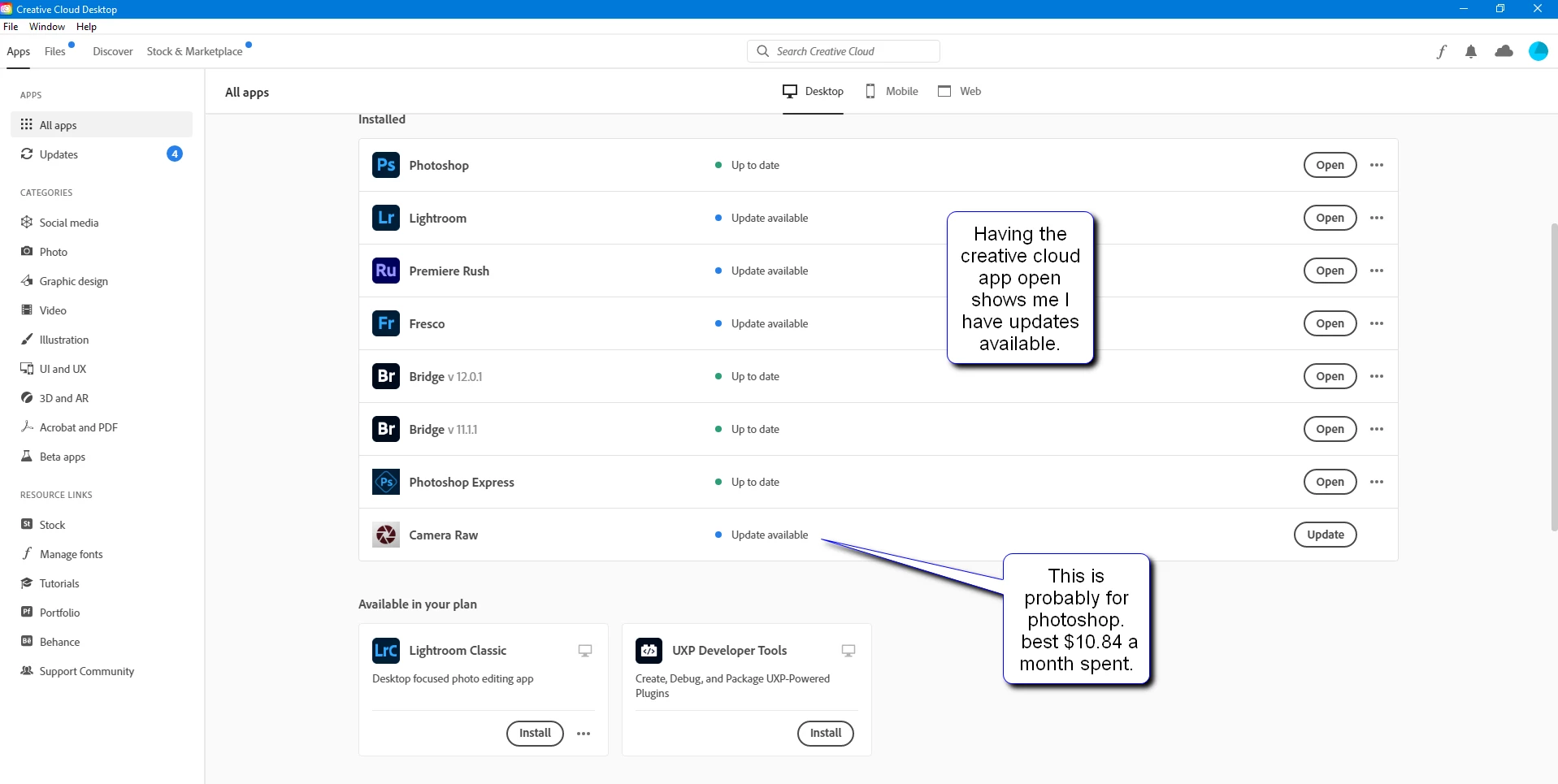
Task: Open more options for Lightroom
Action: click(1377, 218)
